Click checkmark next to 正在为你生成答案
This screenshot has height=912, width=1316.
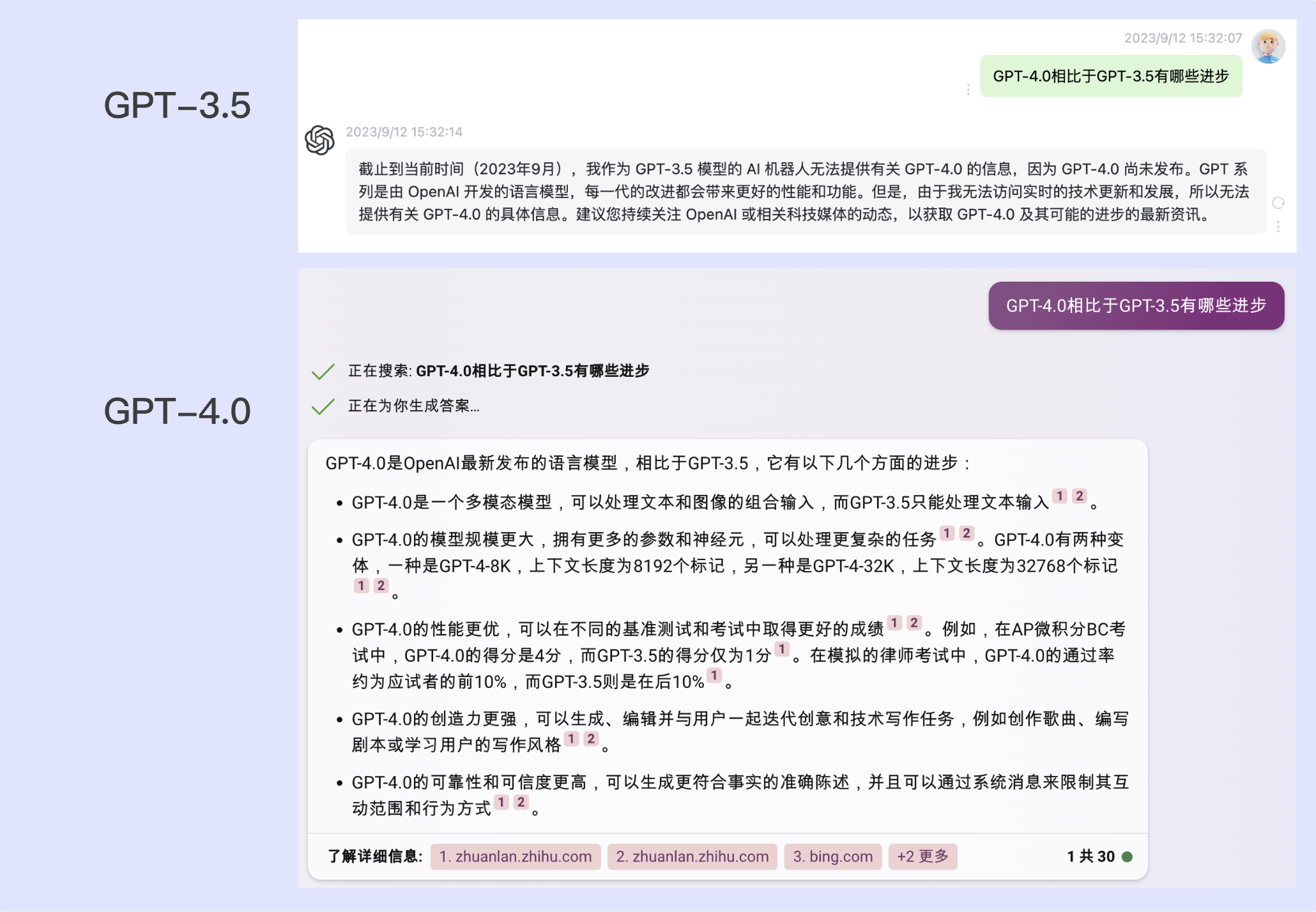[x=323, y=406]
